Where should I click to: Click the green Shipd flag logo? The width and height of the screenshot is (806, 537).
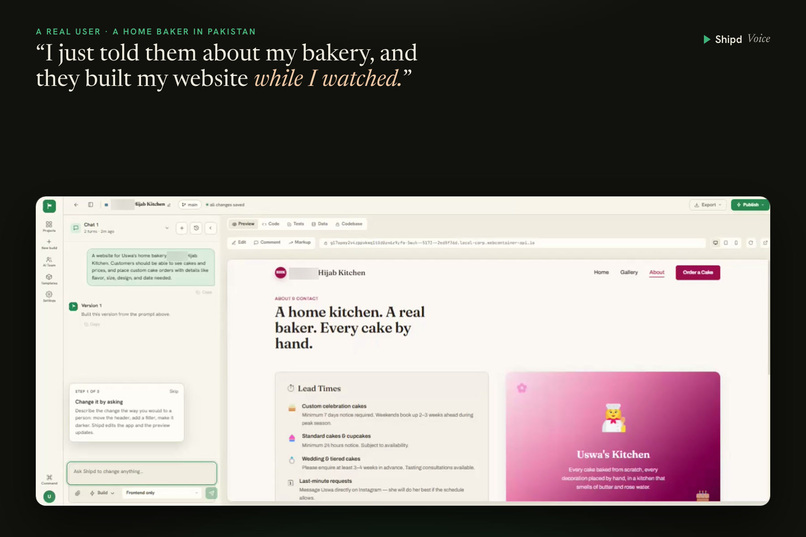point(49,206)
